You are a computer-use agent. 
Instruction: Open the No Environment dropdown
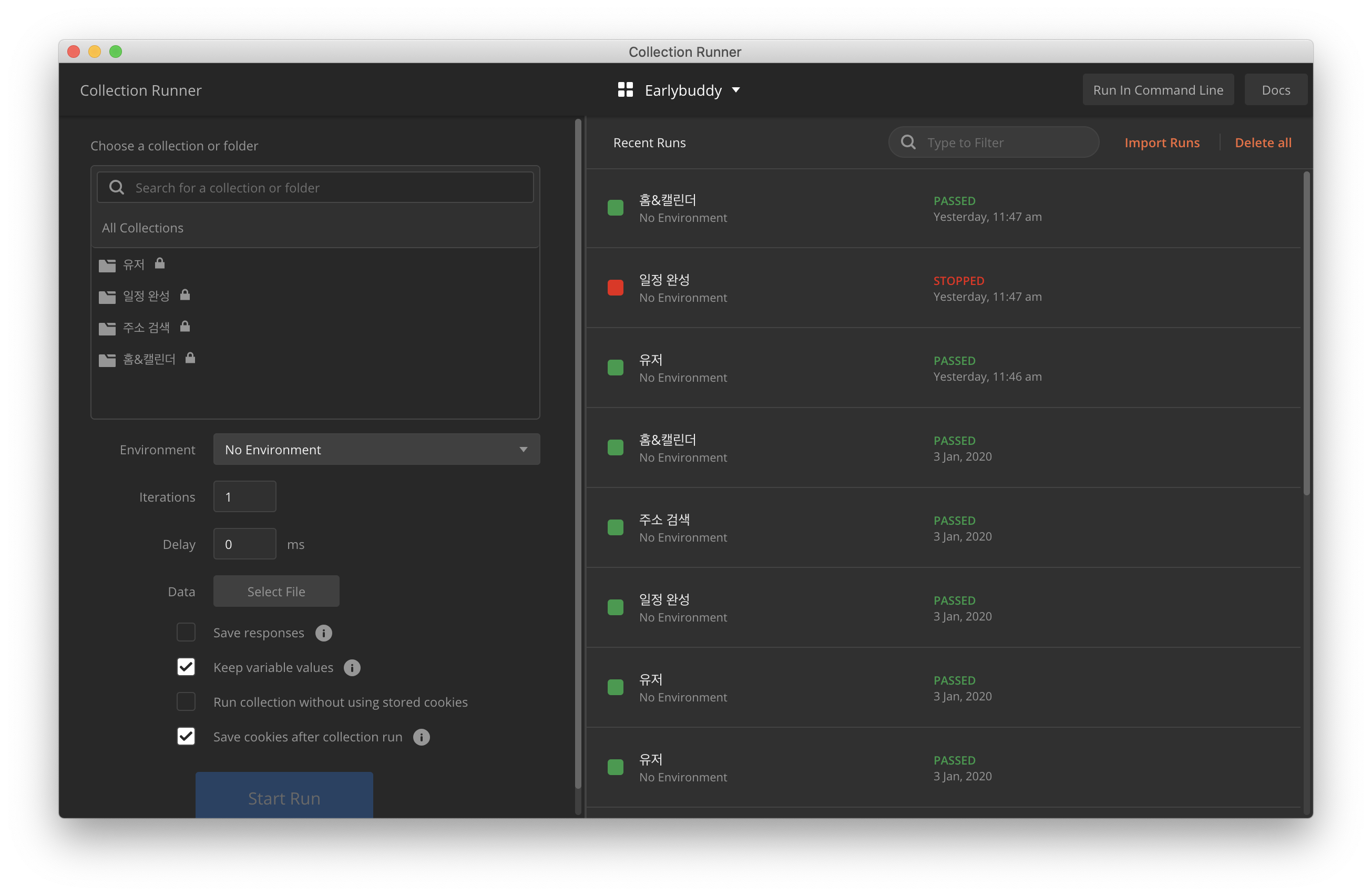(x=376, y=449)
